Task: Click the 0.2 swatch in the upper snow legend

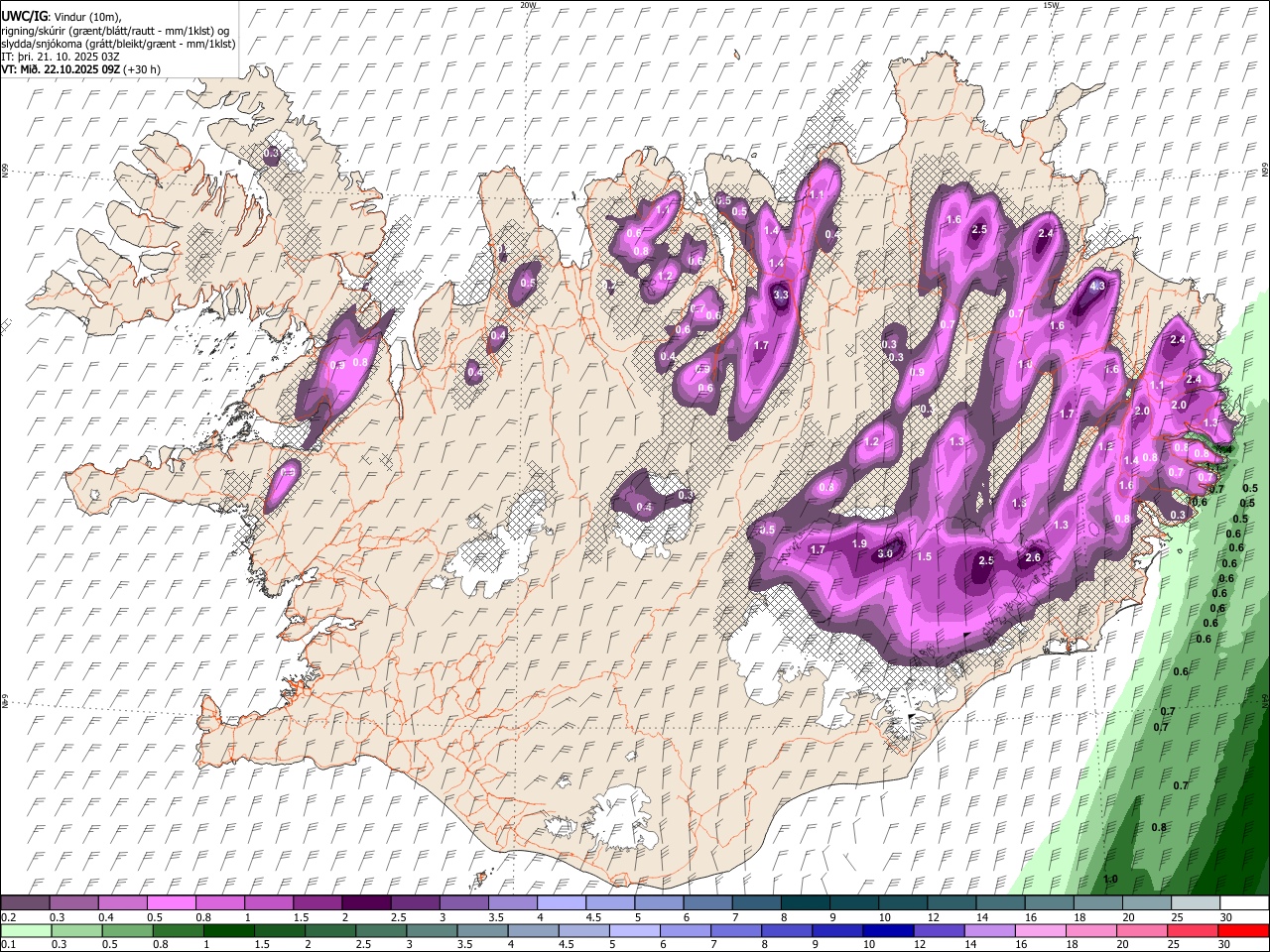Action: tap(25, 902)
